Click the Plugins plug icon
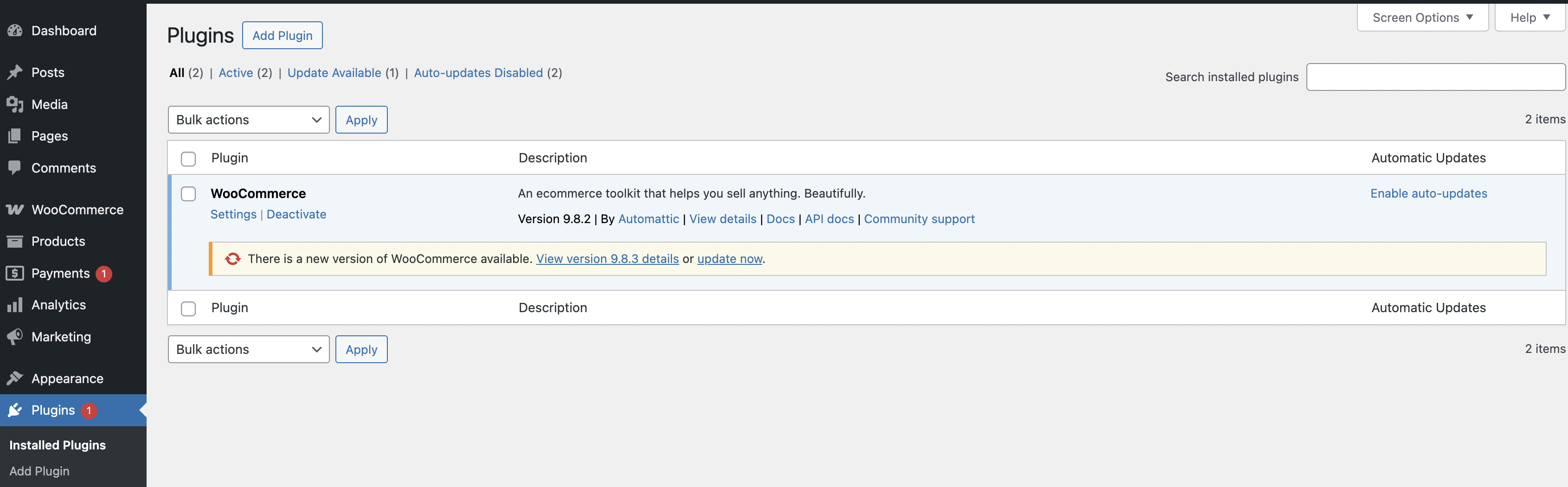 [14, 410]
